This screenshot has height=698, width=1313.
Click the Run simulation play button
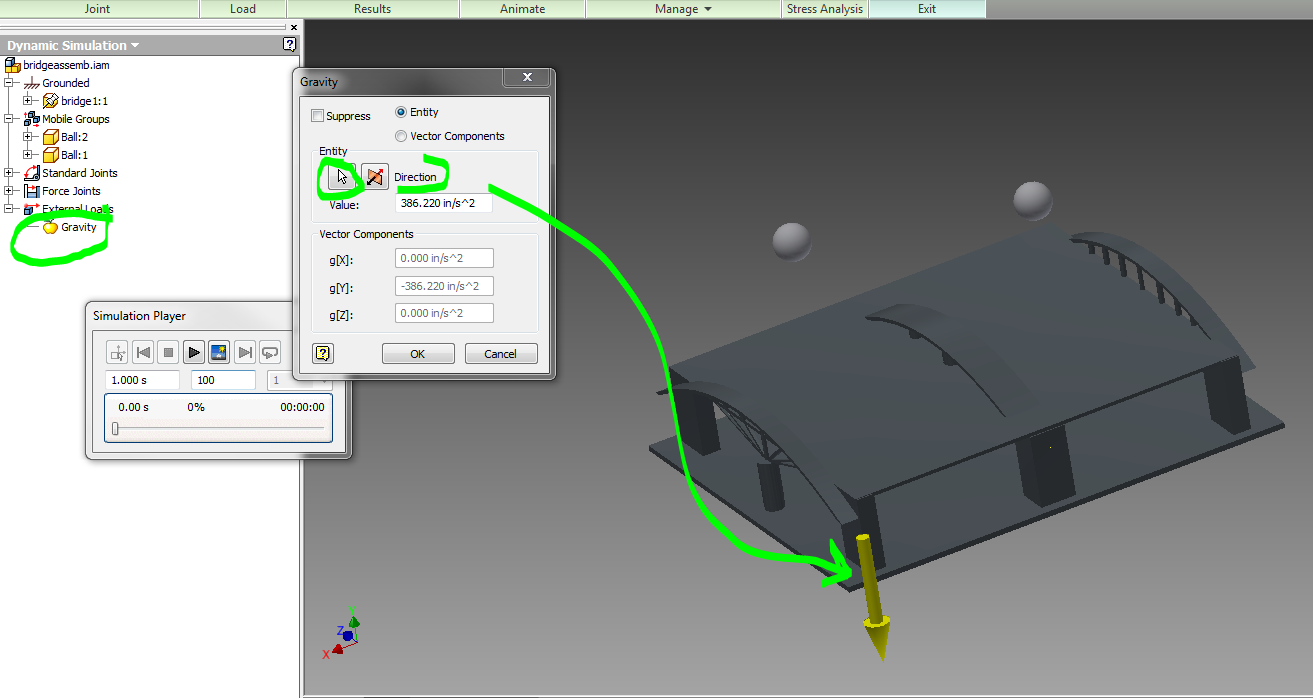click(x=194, y=352)
